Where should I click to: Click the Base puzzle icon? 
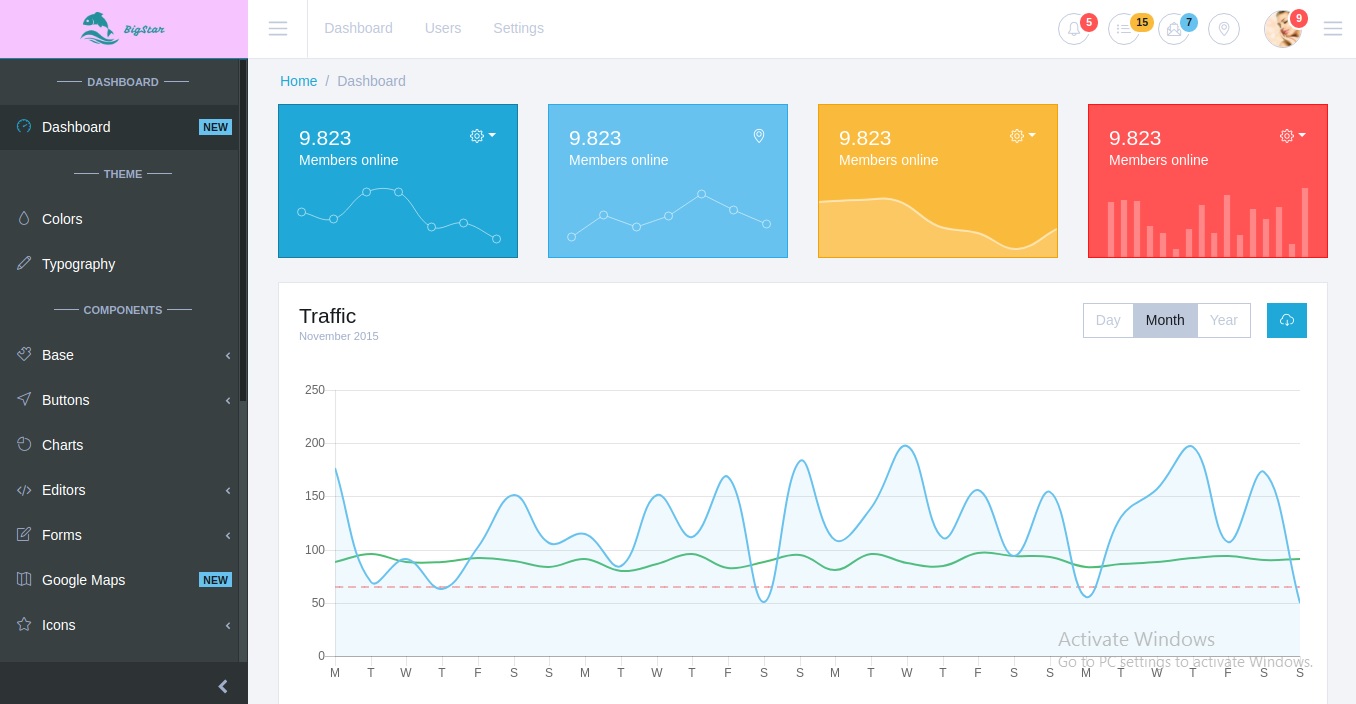coord(25,355)
